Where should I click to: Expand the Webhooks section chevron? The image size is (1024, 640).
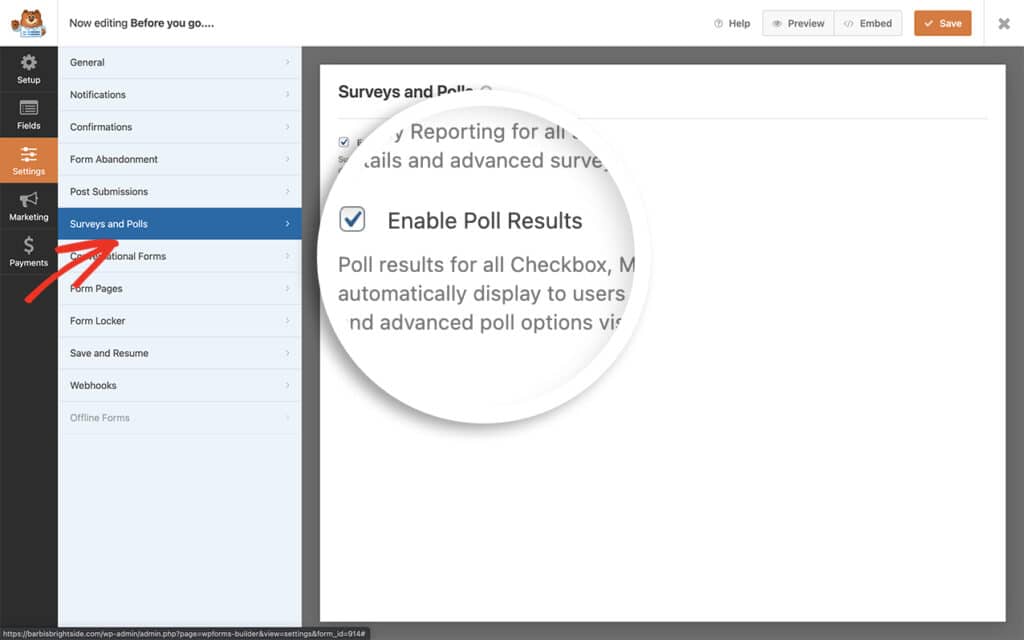pos(287,385)
